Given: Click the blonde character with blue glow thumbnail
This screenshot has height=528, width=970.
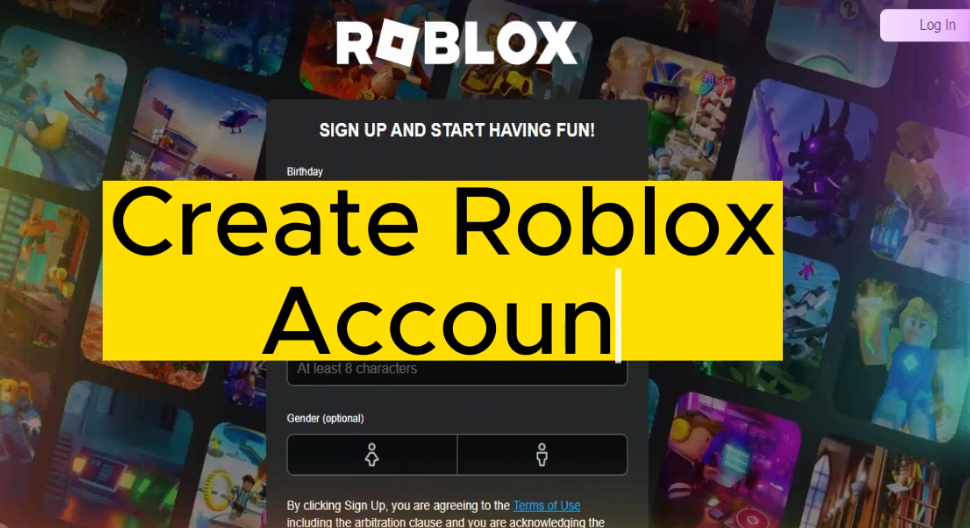Looking at the screenshot, I should pos(903,359).
